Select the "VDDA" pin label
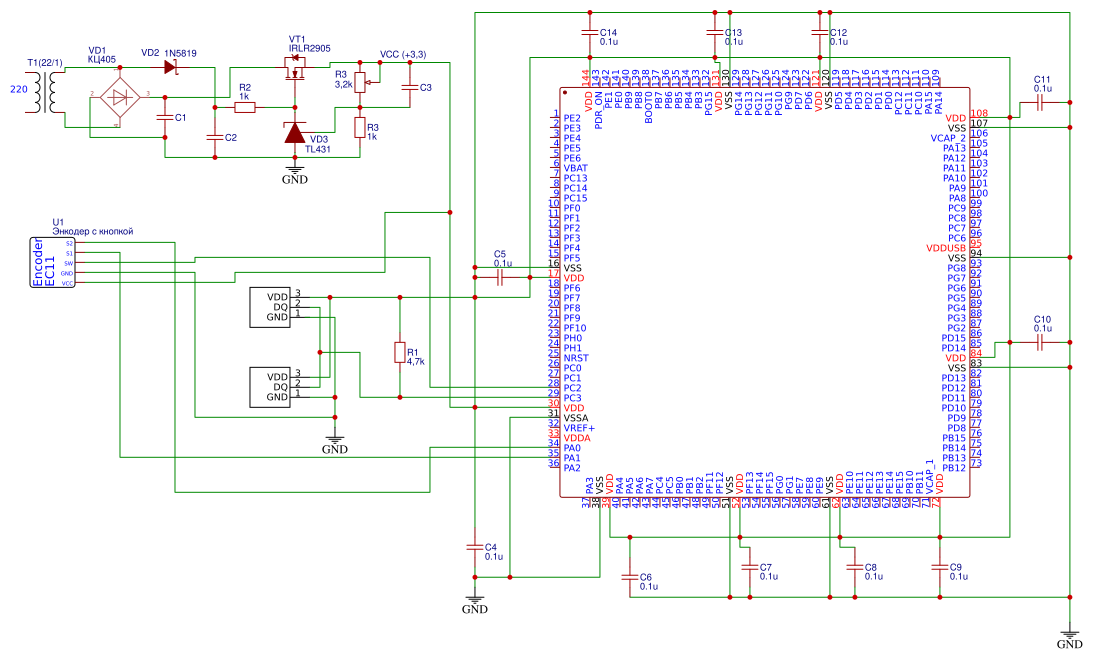Image resolution: width=1094 pixels, height=661 pixels. pyautogui.click(x=577, y=438)
